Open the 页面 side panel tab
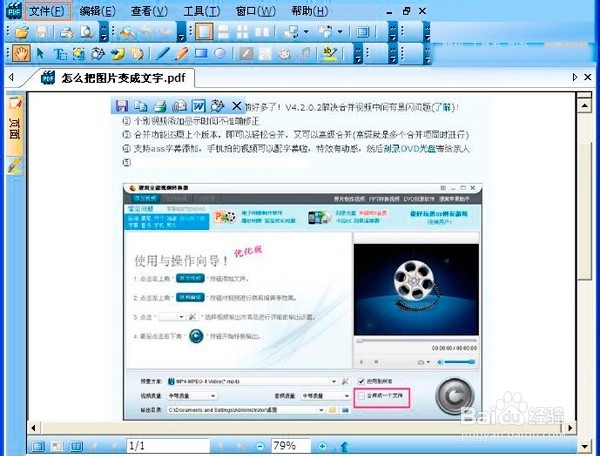 tap(15, 123)
